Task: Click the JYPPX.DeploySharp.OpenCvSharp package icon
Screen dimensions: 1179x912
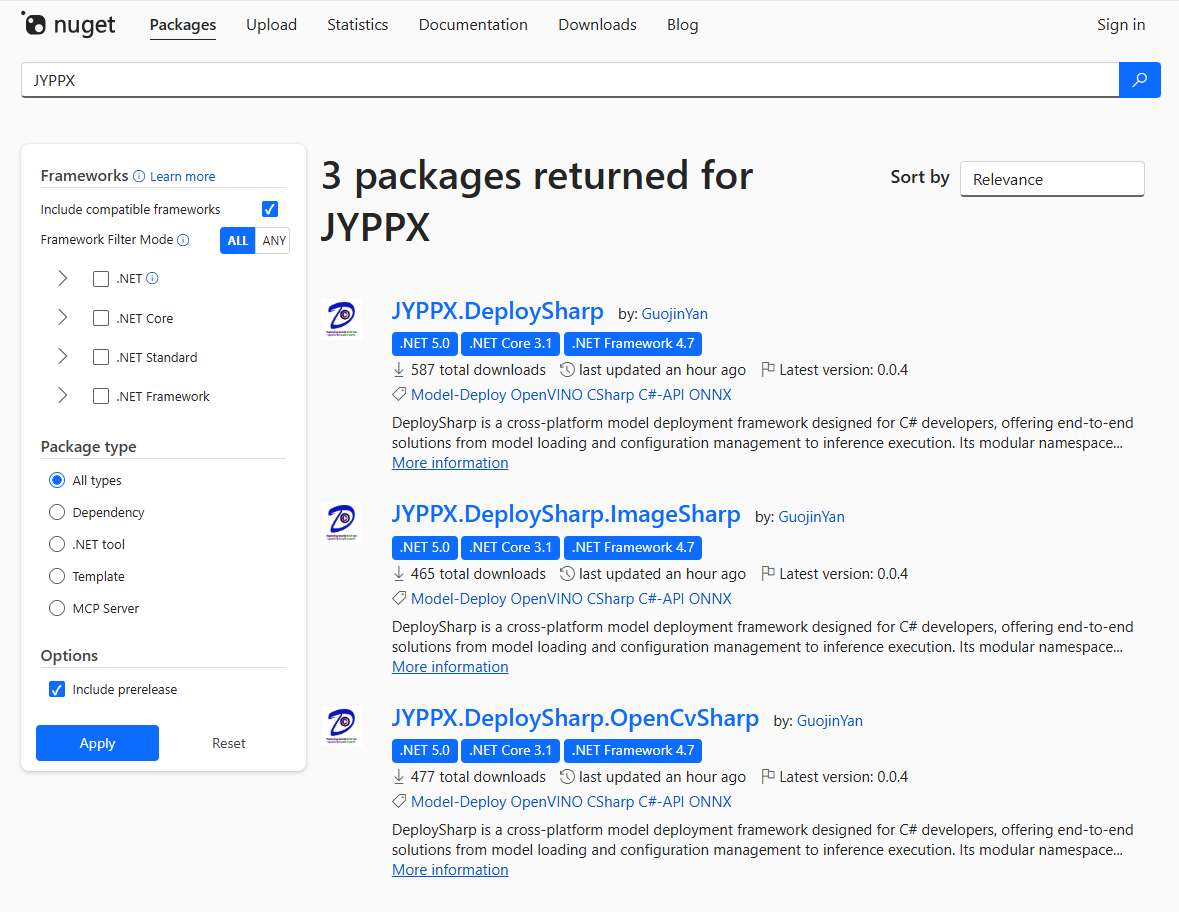Action: (342, 726)
